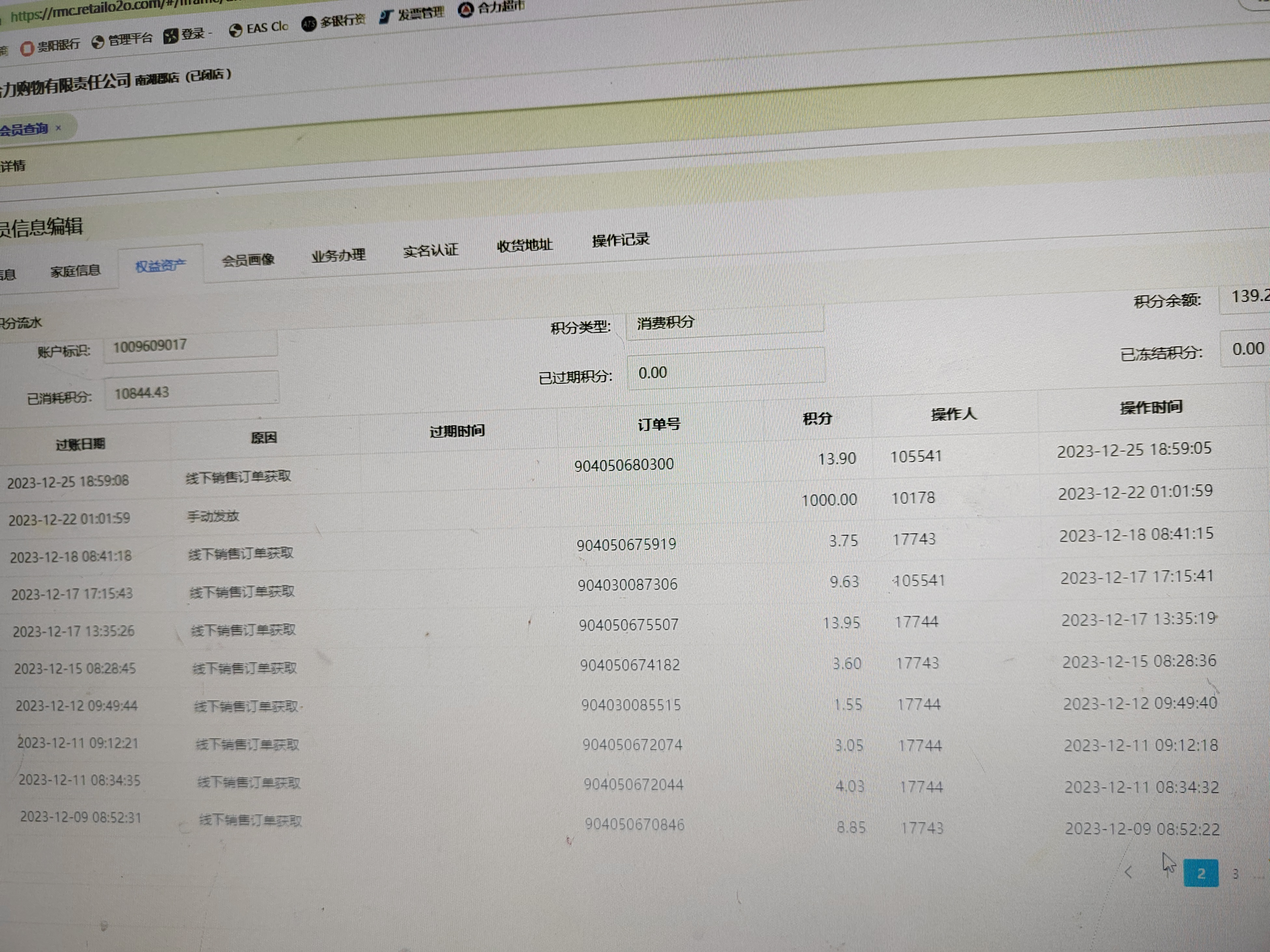Image resolution: width=1270 pixels, height=952 pixels.
Task: Click the browser address bar URL
Action: point(115,10)
